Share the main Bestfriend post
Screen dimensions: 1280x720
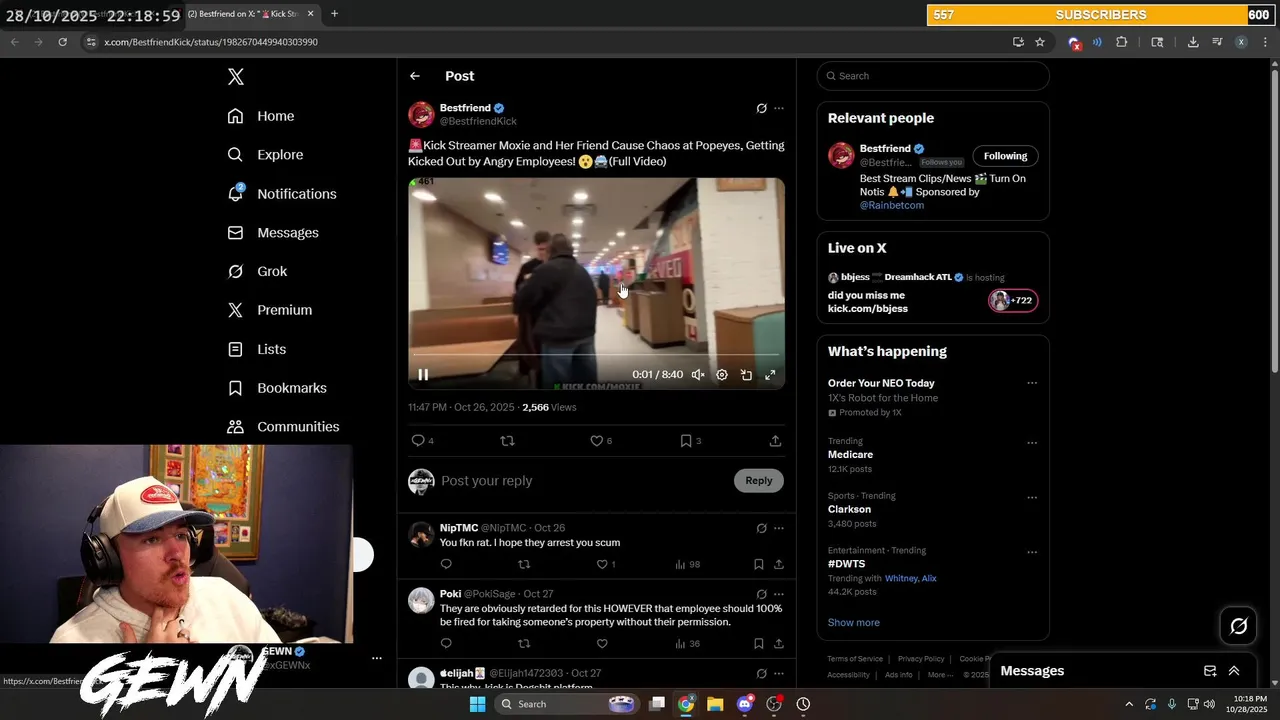775,441
